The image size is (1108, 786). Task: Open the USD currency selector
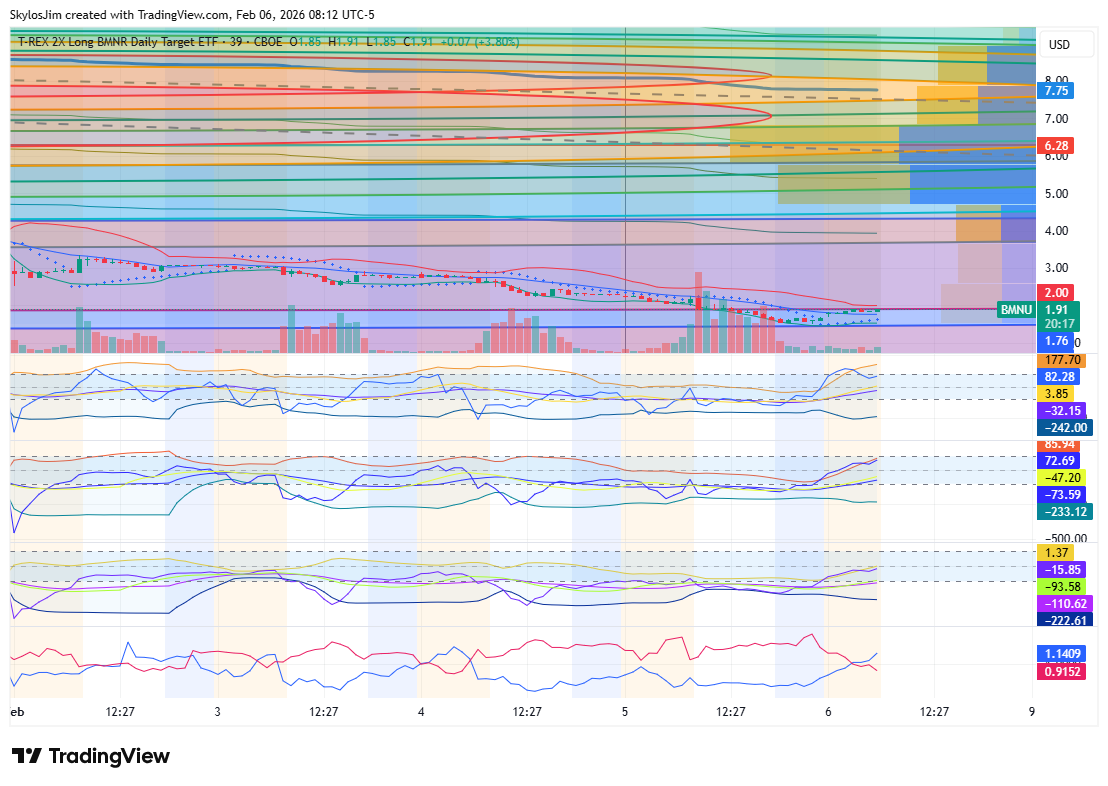point(1058,45)
